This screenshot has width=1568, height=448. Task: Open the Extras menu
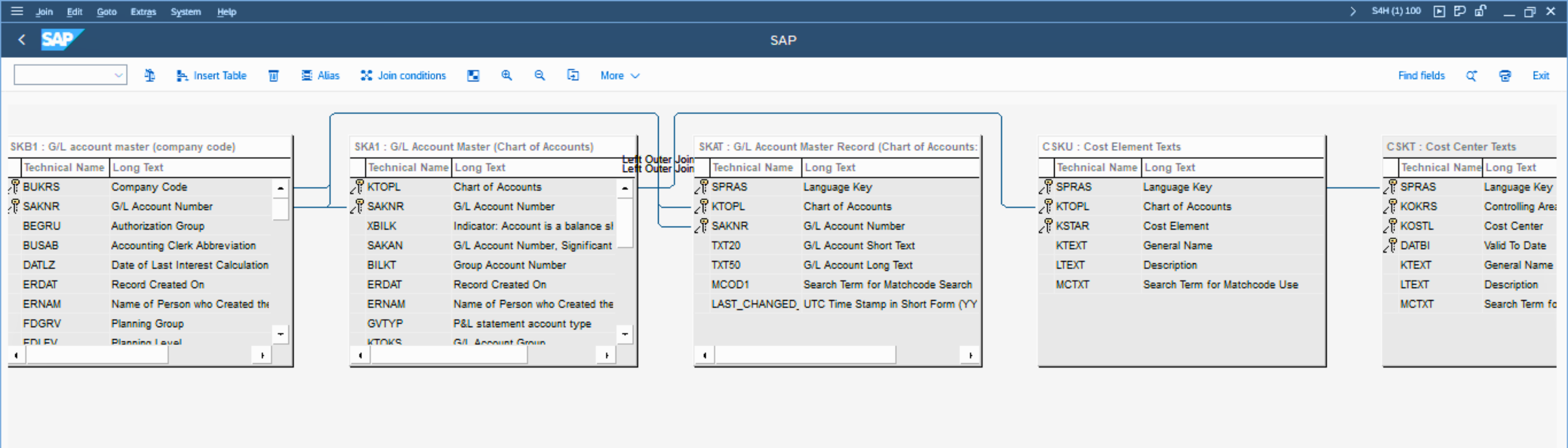point(143,12)
